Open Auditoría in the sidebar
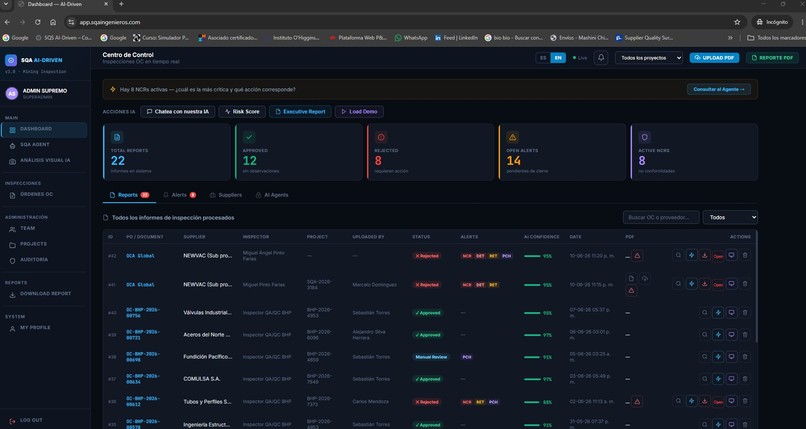 44,260
